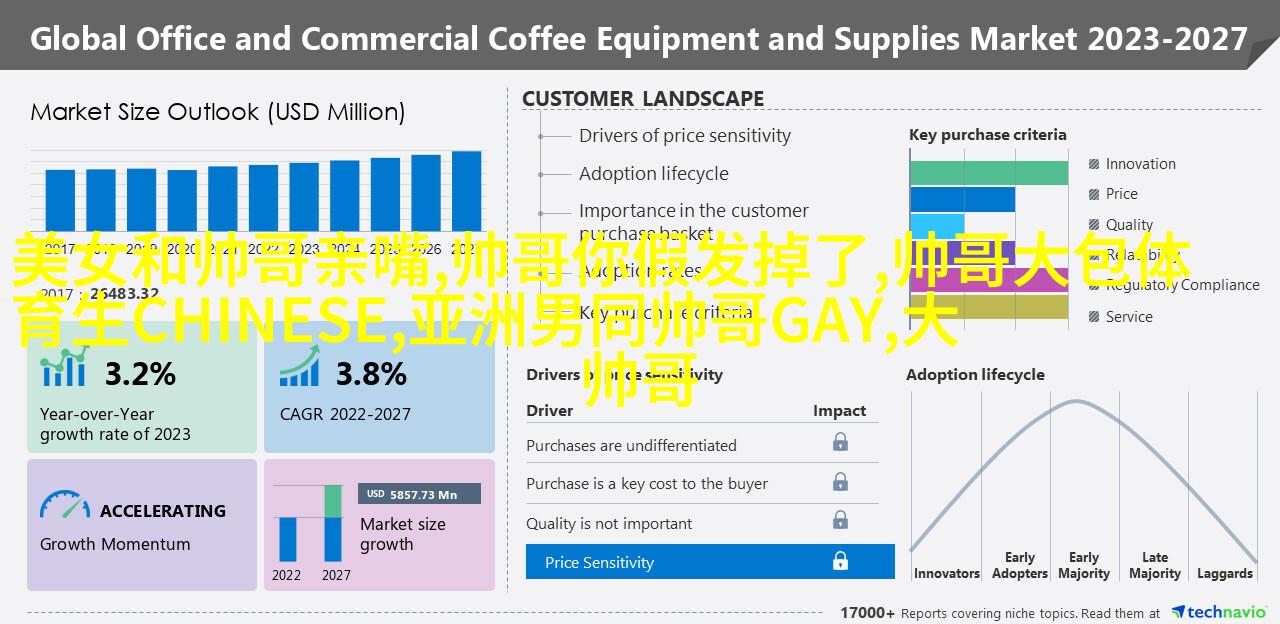Image resolution: width=1280 pixels, height=624 pixels.
Task: Click the Market size growth caption
Action: (x=403, y=534)
